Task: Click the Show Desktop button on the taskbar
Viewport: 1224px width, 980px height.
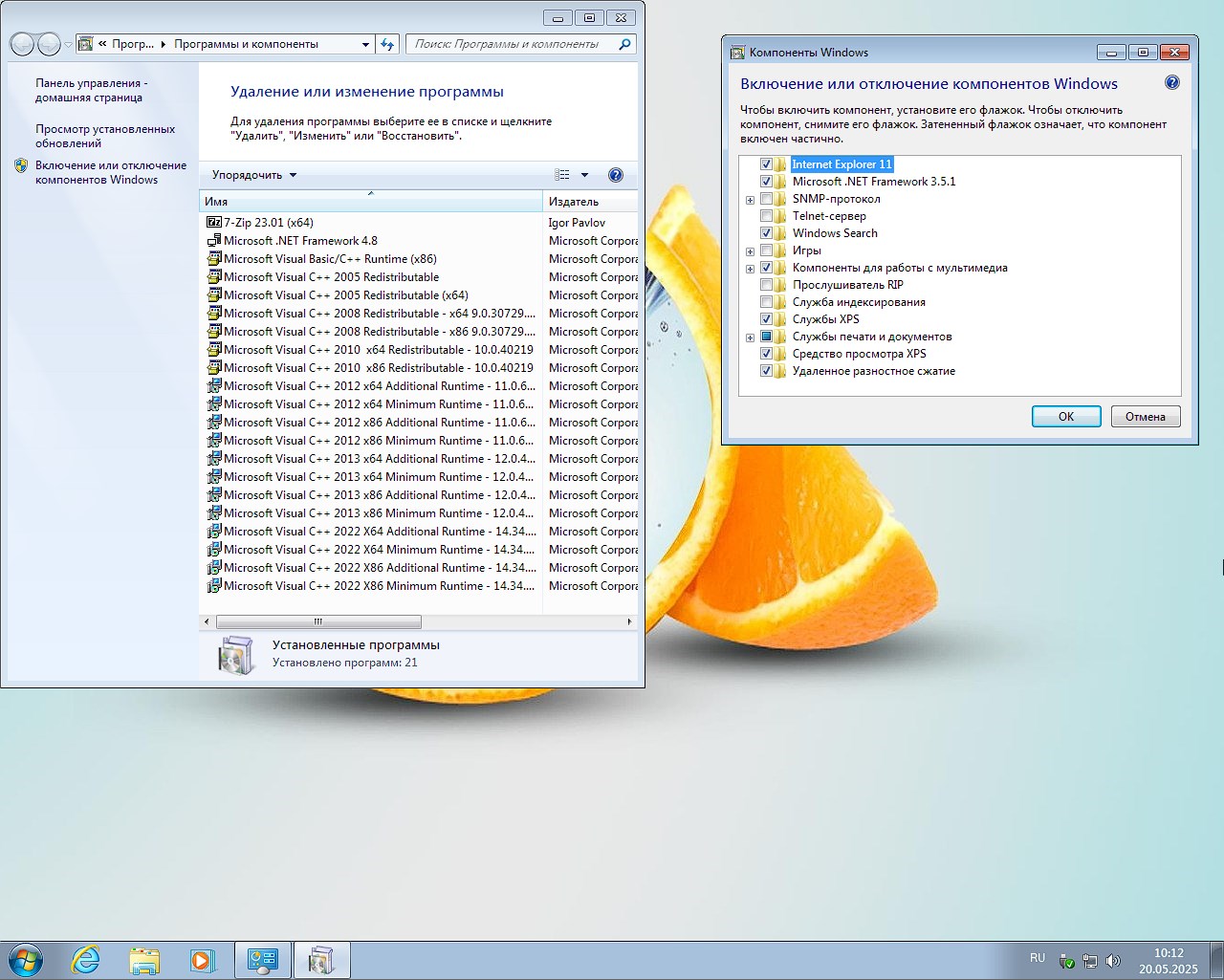Action: click(1216, 960)
